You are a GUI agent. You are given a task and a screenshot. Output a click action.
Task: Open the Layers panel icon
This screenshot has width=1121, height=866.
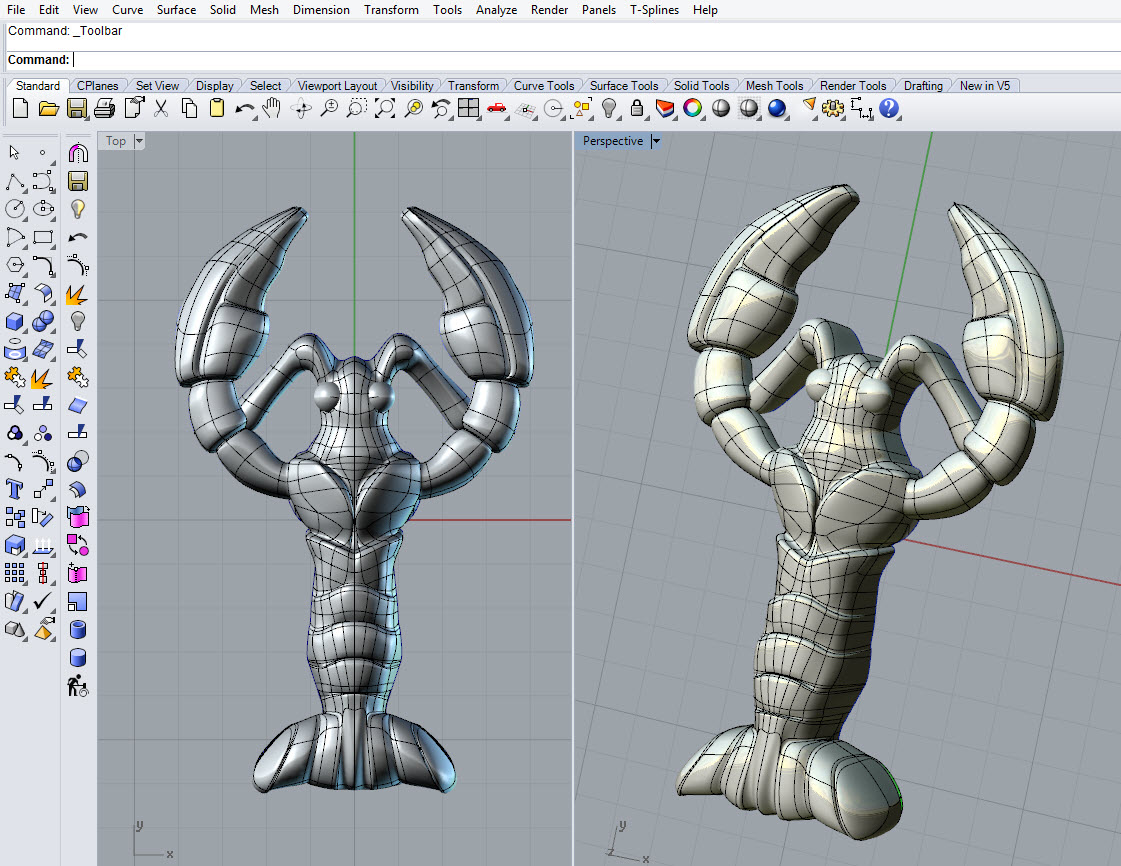665,109
